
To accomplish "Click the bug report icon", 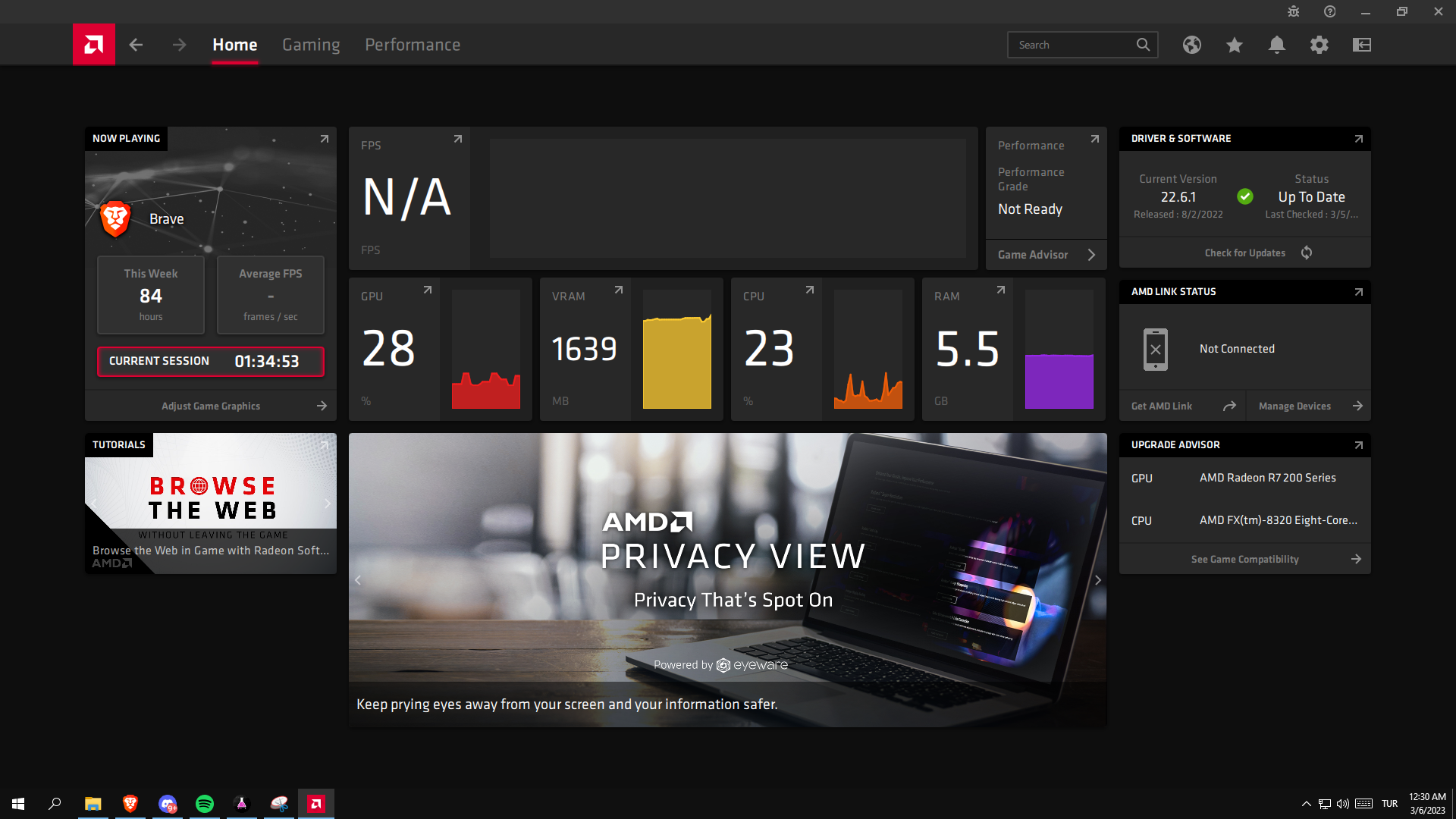I will click(x=1293, y=11).
